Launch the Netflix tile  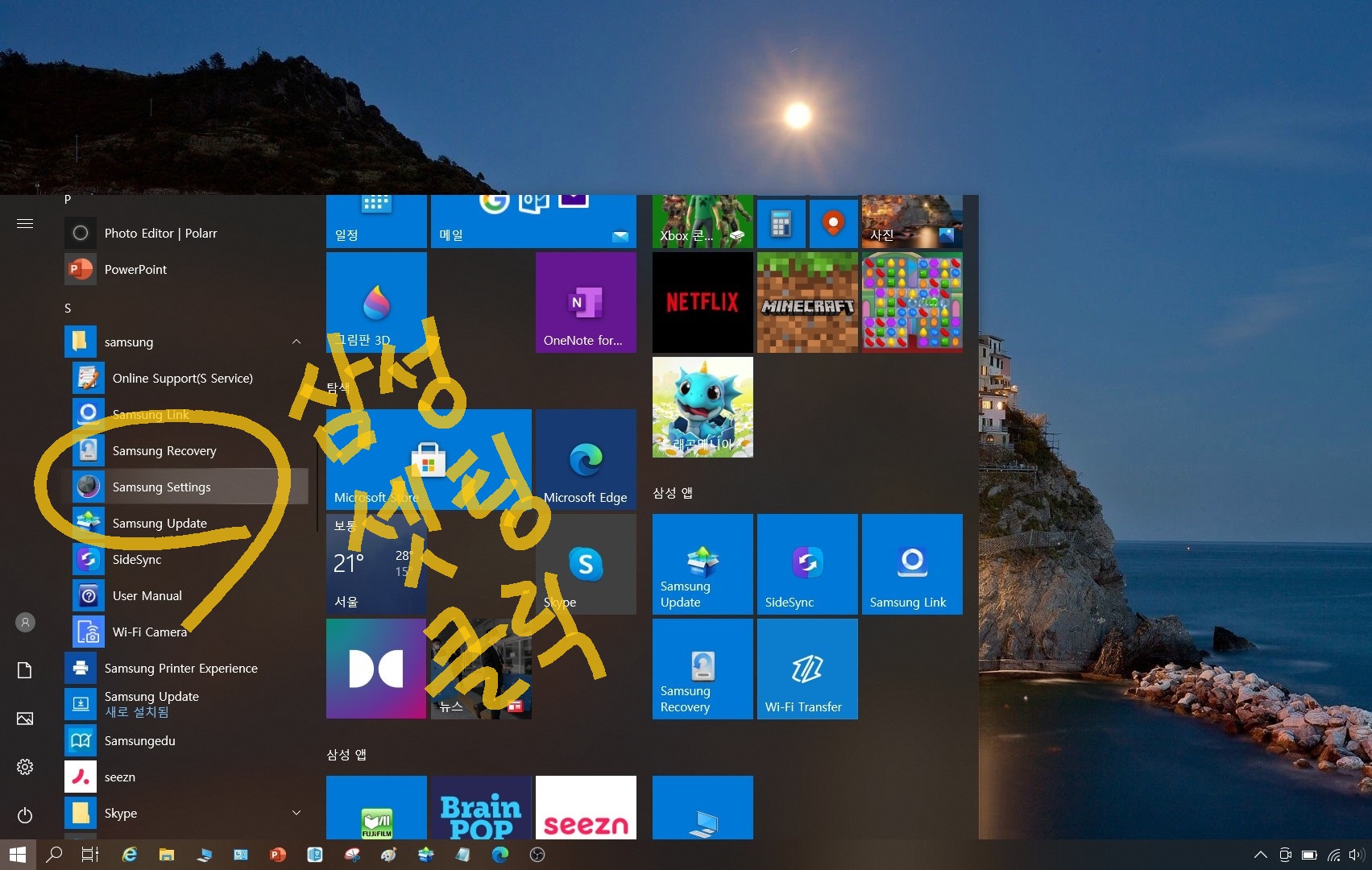click(703, 302)
